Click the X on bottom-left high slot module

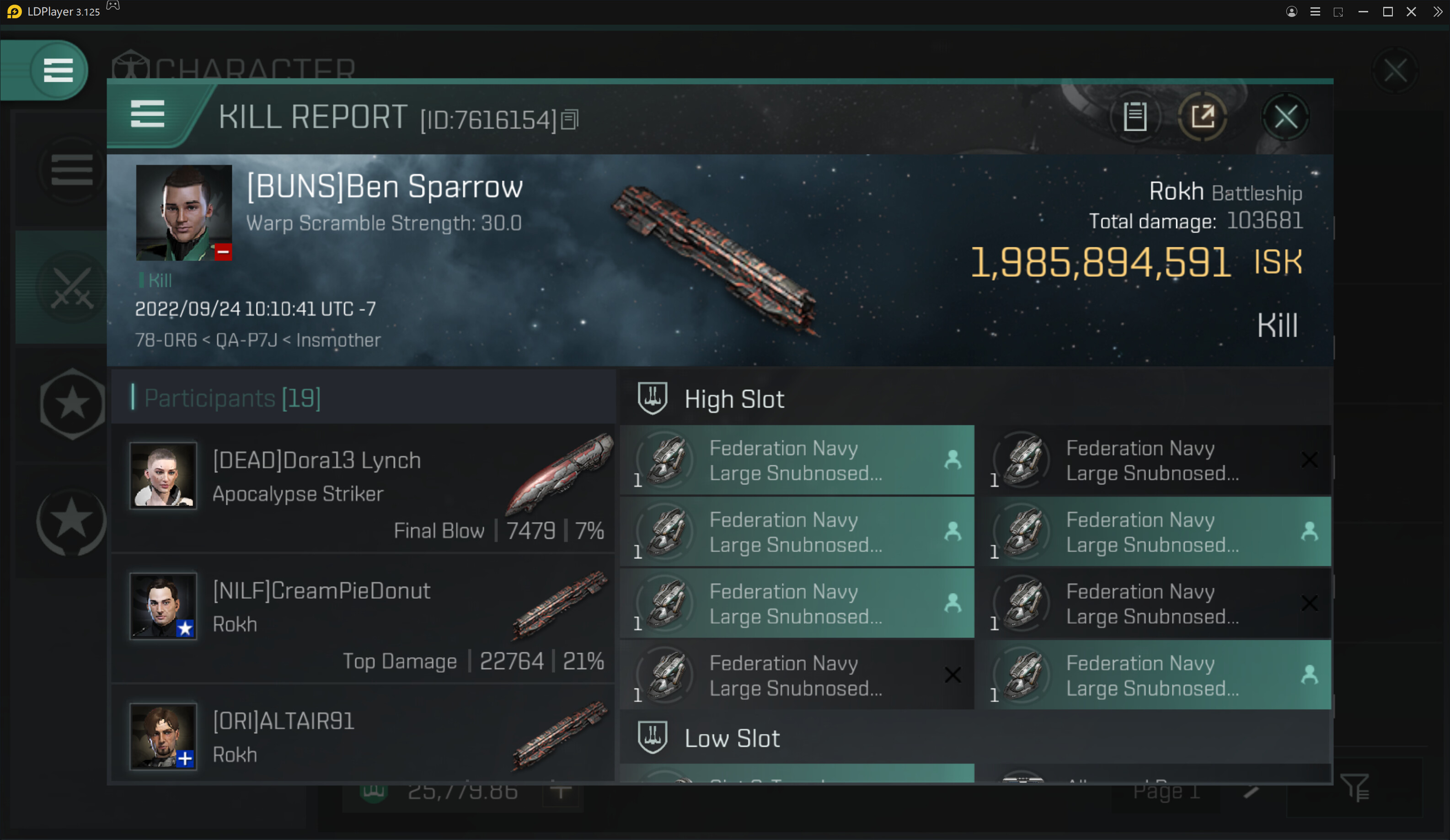[952, 675]
